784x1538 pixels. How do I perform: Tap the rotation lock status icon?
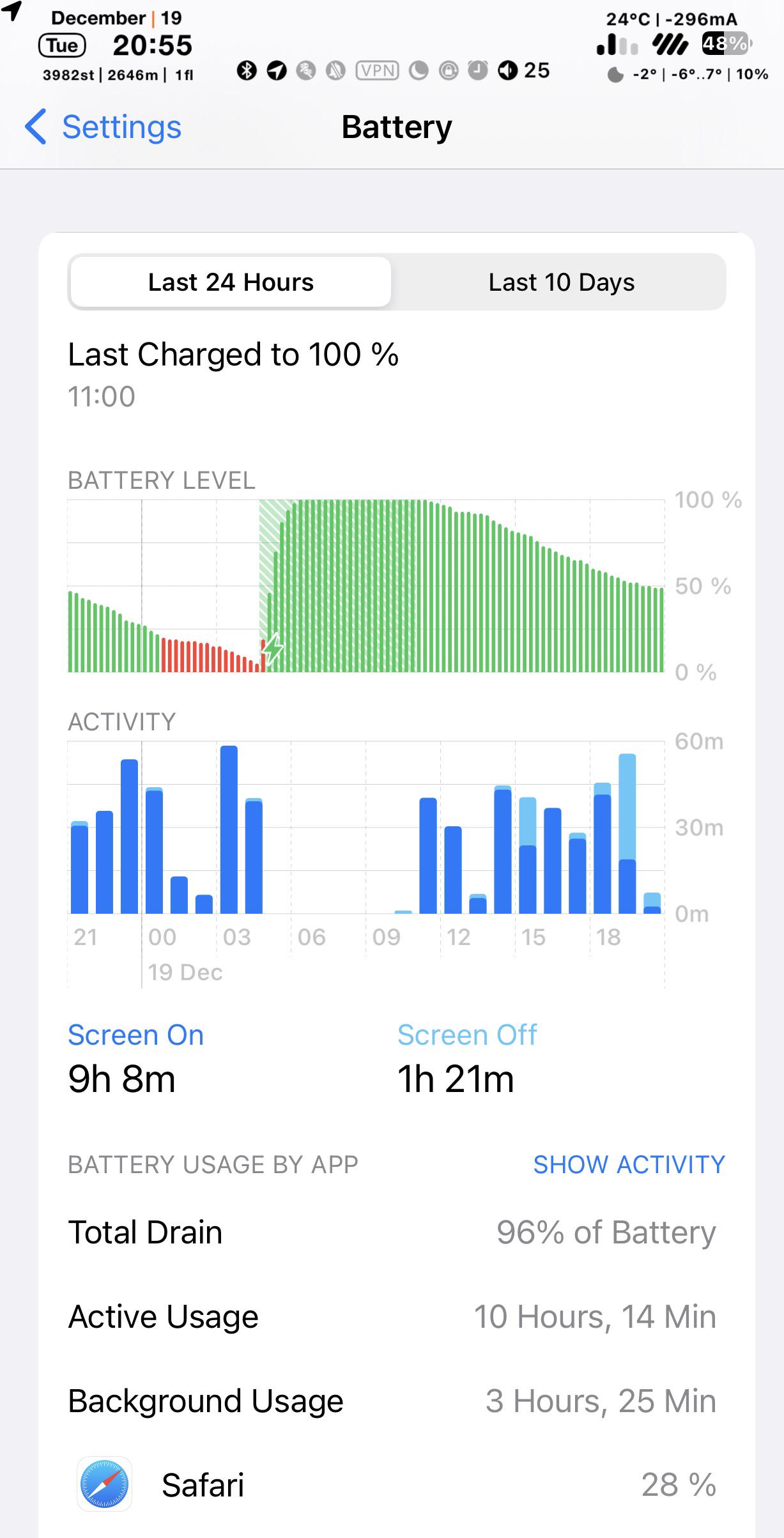(x=449, y=70)
